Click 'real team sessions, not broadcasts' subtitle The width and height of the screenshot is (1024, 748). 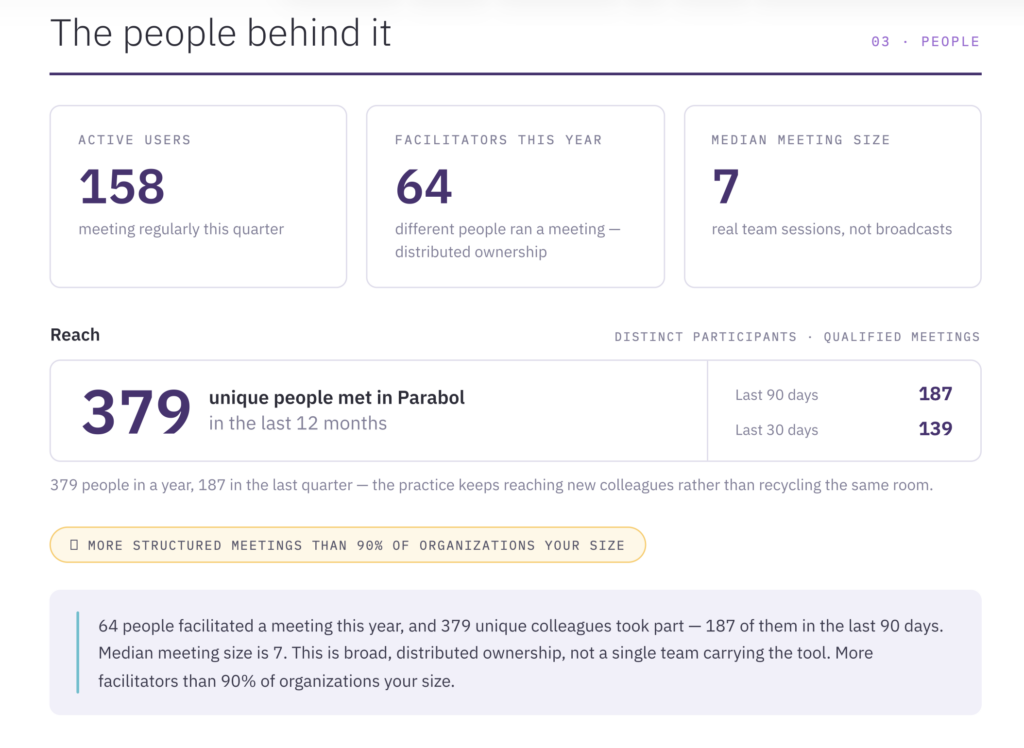pyautogui.click(x=831, y=229)
